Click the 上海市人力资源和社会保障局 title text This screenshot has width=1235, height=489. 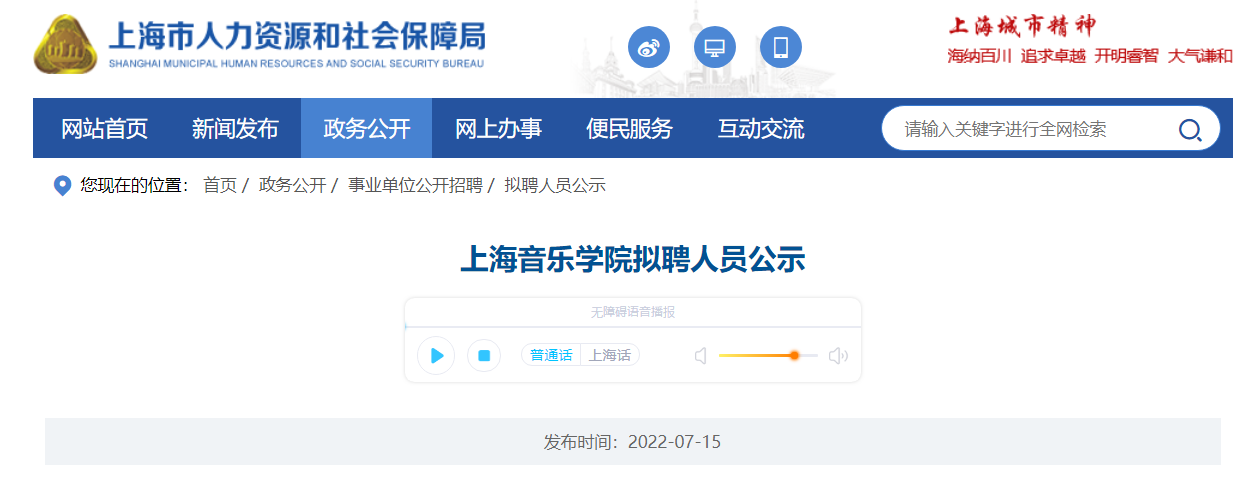click(296, 37)
